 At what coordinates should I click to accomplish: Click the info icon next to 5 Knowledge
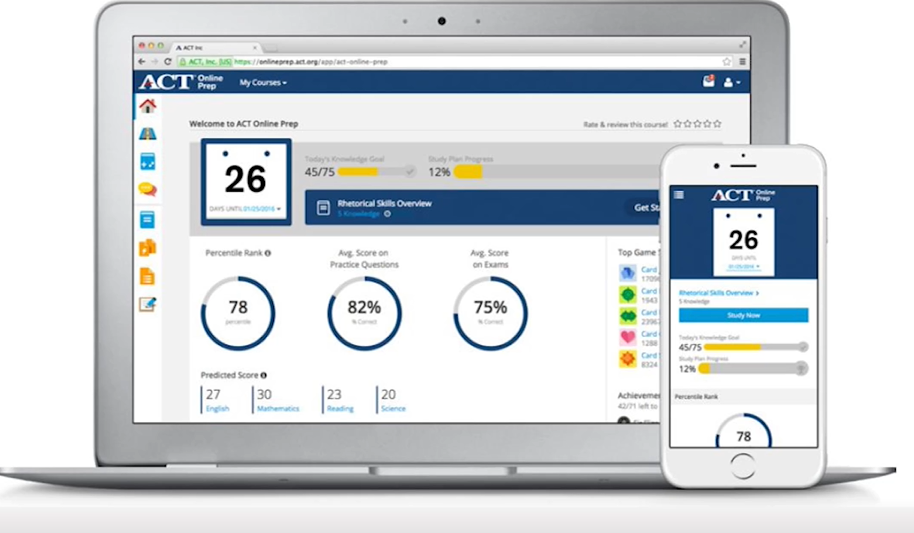pos(387,214)
